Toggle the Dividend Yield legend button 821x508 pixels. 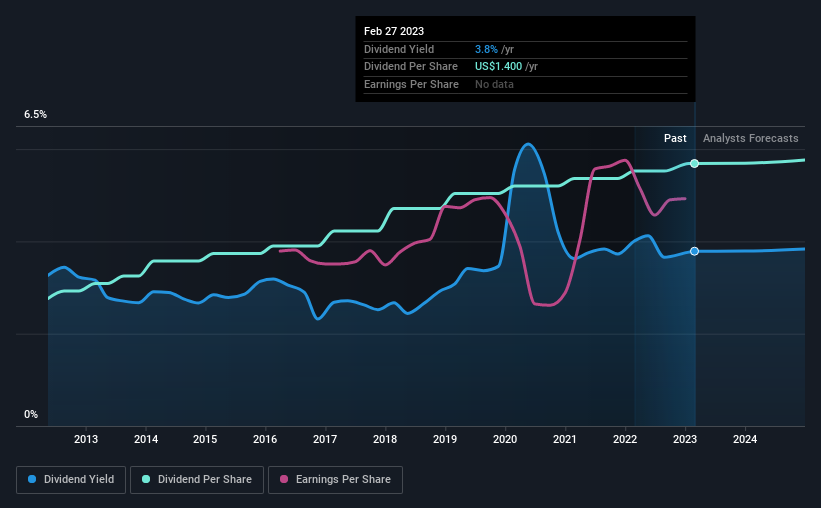coord(71,480)
